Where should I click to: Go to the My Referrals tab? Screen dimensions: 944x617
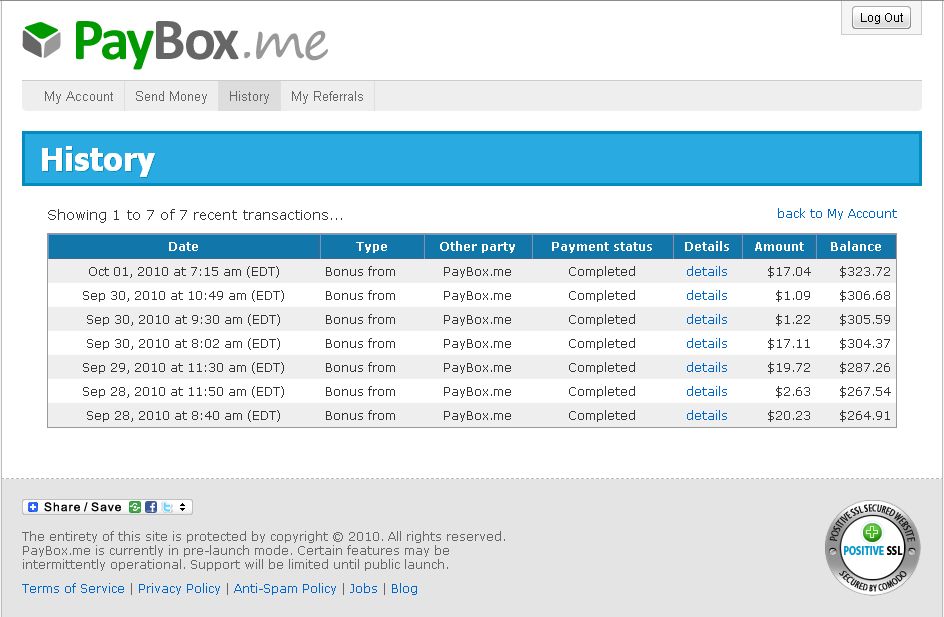point(327,96)
